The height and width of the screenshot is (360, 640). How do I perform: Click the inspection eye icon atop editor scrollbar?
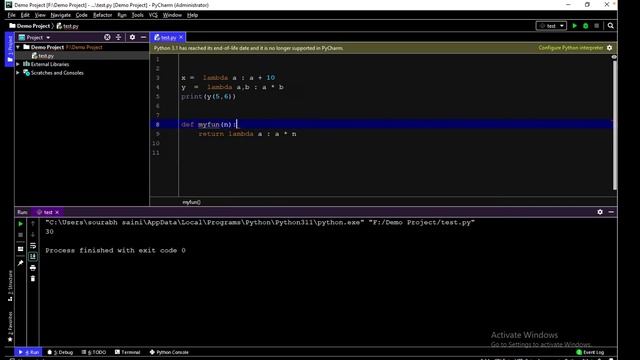pyautogui.click(x=614, y=57)
